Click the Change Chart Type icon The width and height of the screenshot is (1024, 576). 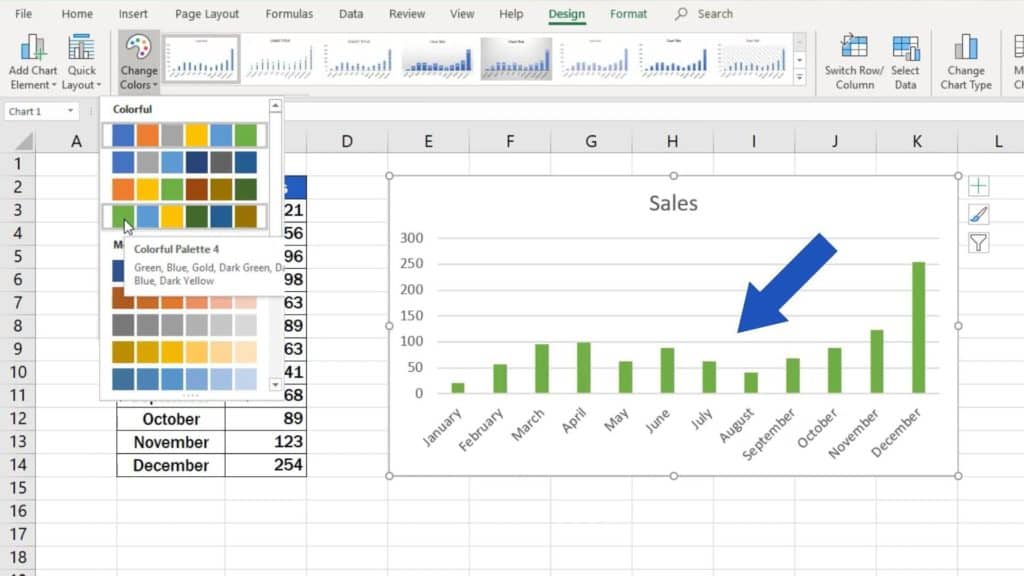965,49
